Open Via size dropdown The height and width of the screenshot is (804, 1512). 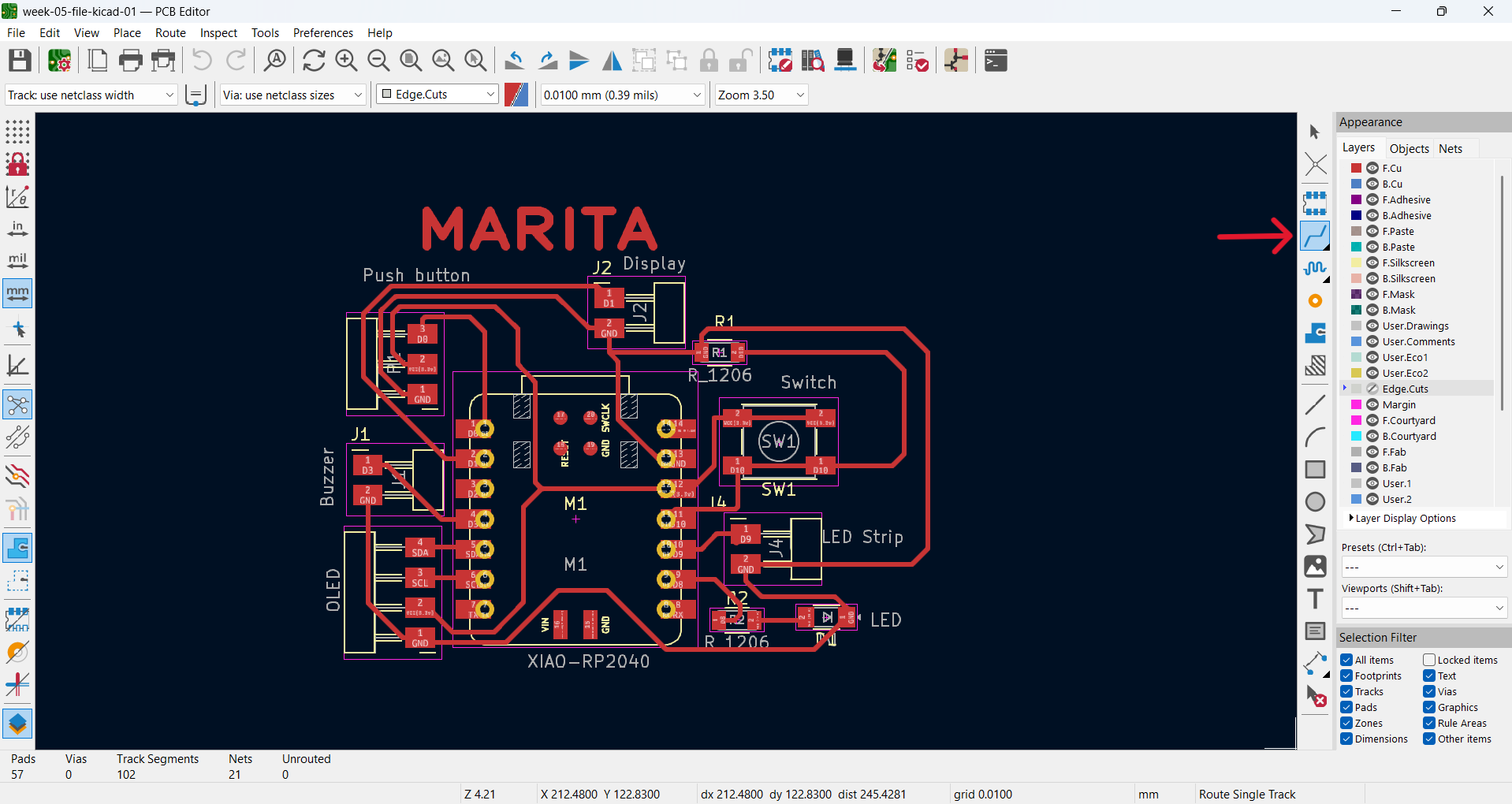[x=292, y=95]
